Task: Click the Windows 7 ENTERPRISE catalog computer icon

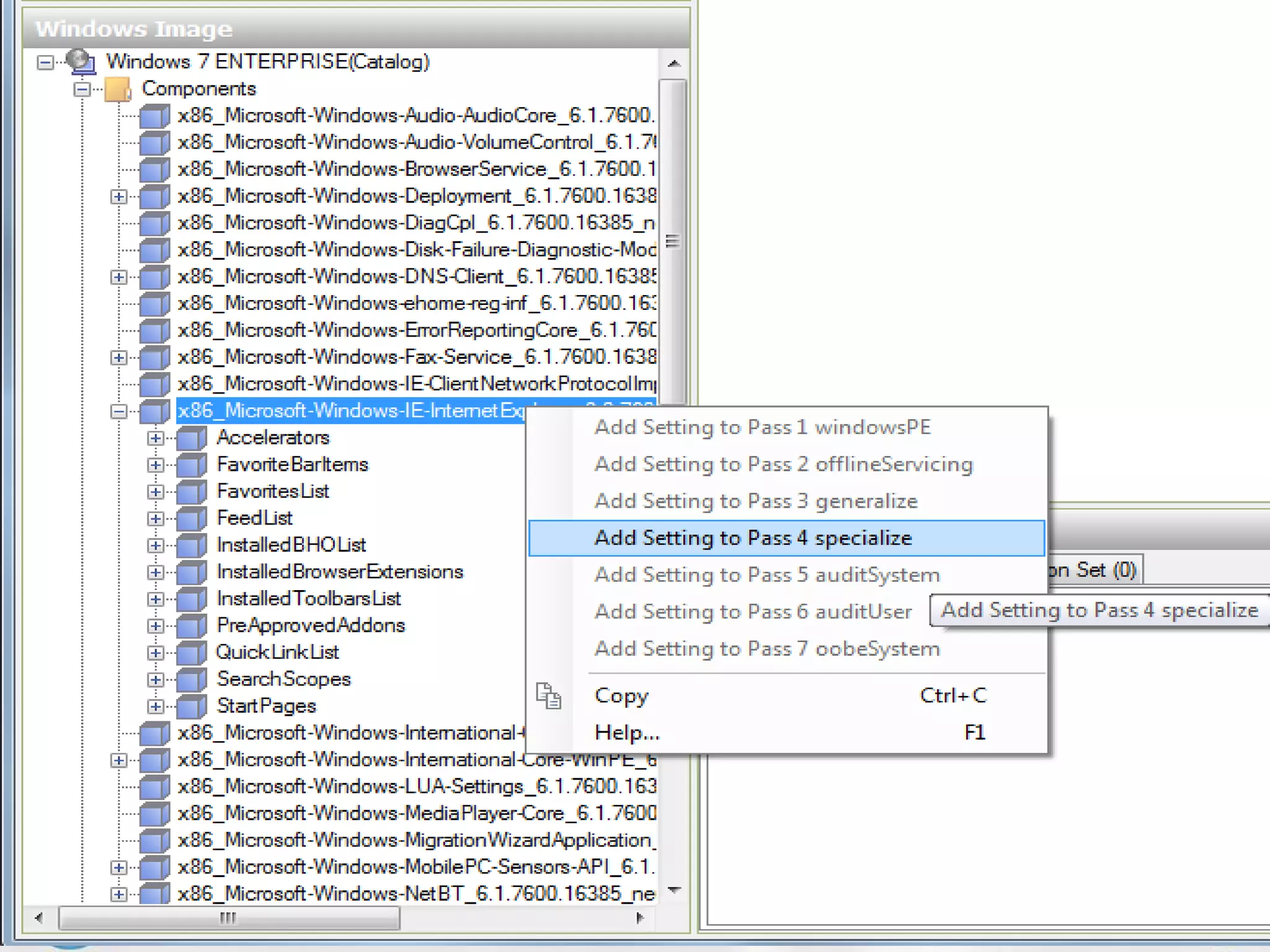Action: pos(81,61)
